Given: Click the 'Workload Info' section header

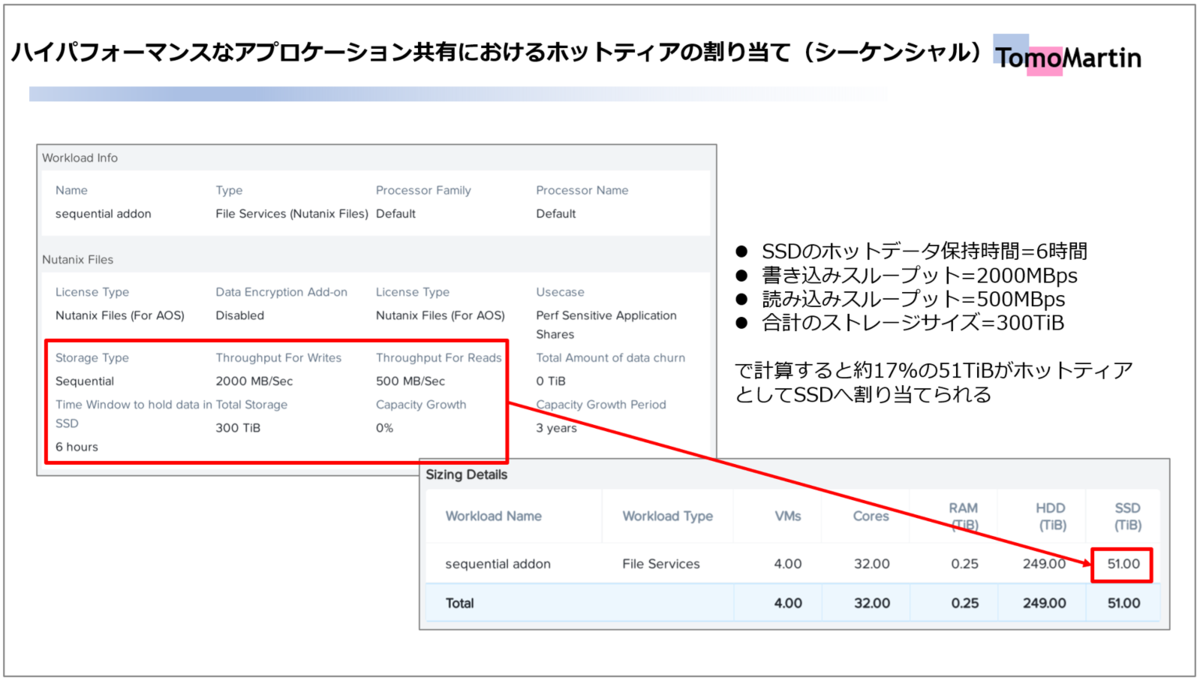Looking at the screenshot, I should tap(80, 158).
